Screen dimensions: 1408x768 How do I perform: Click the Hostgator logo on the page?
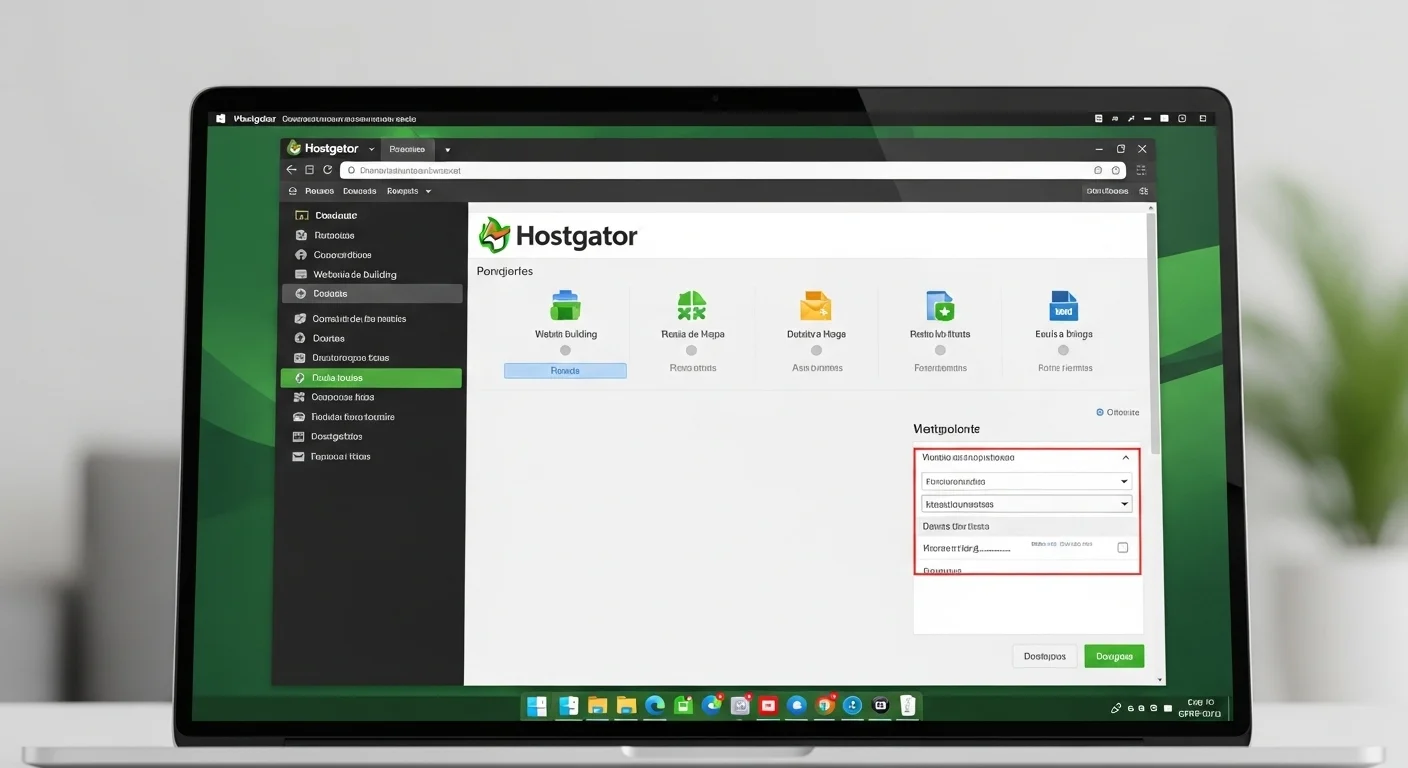click(558, 236)
